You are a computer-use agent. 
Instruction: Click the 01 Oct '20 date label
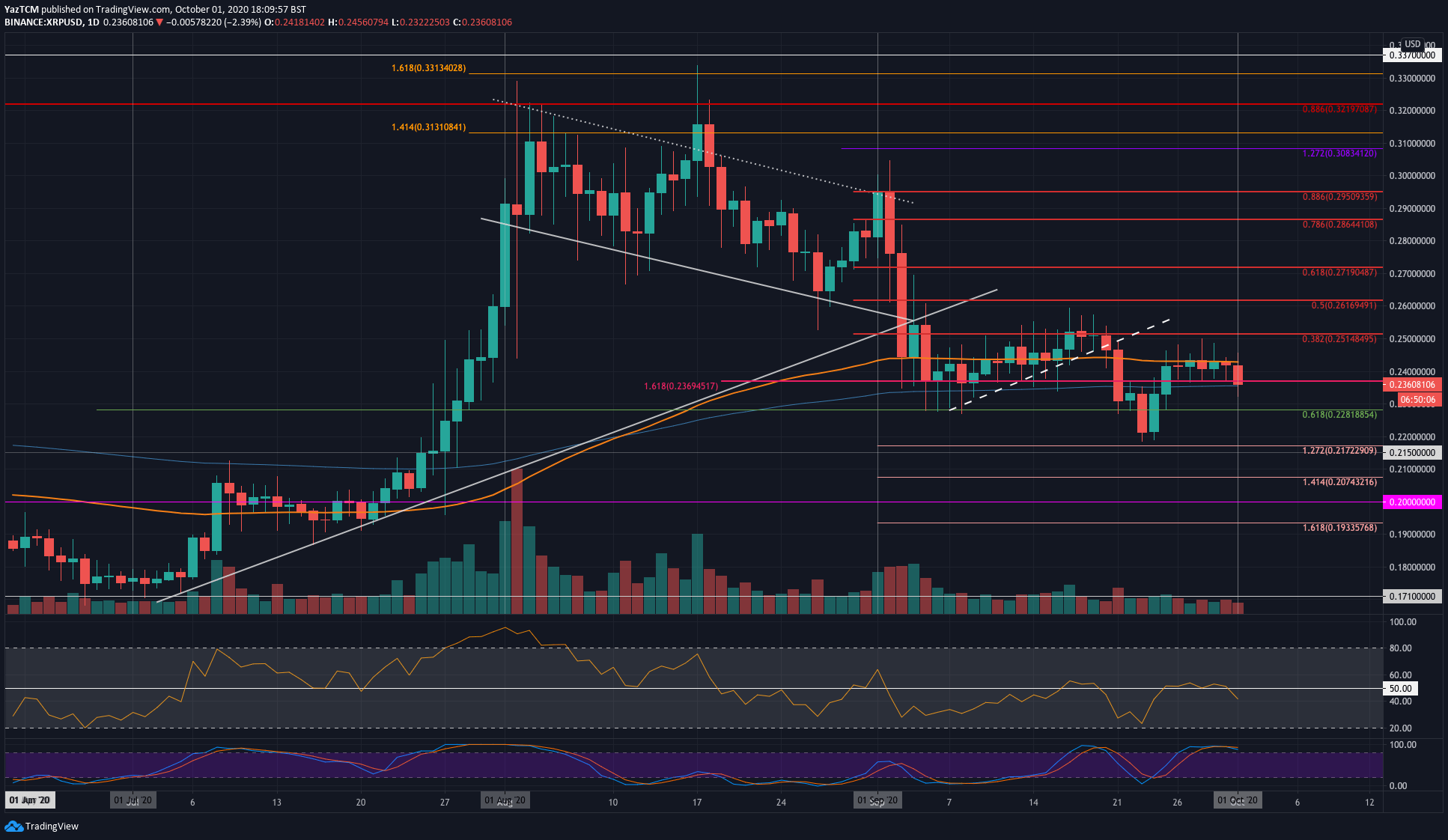(x=1238, y=800)
